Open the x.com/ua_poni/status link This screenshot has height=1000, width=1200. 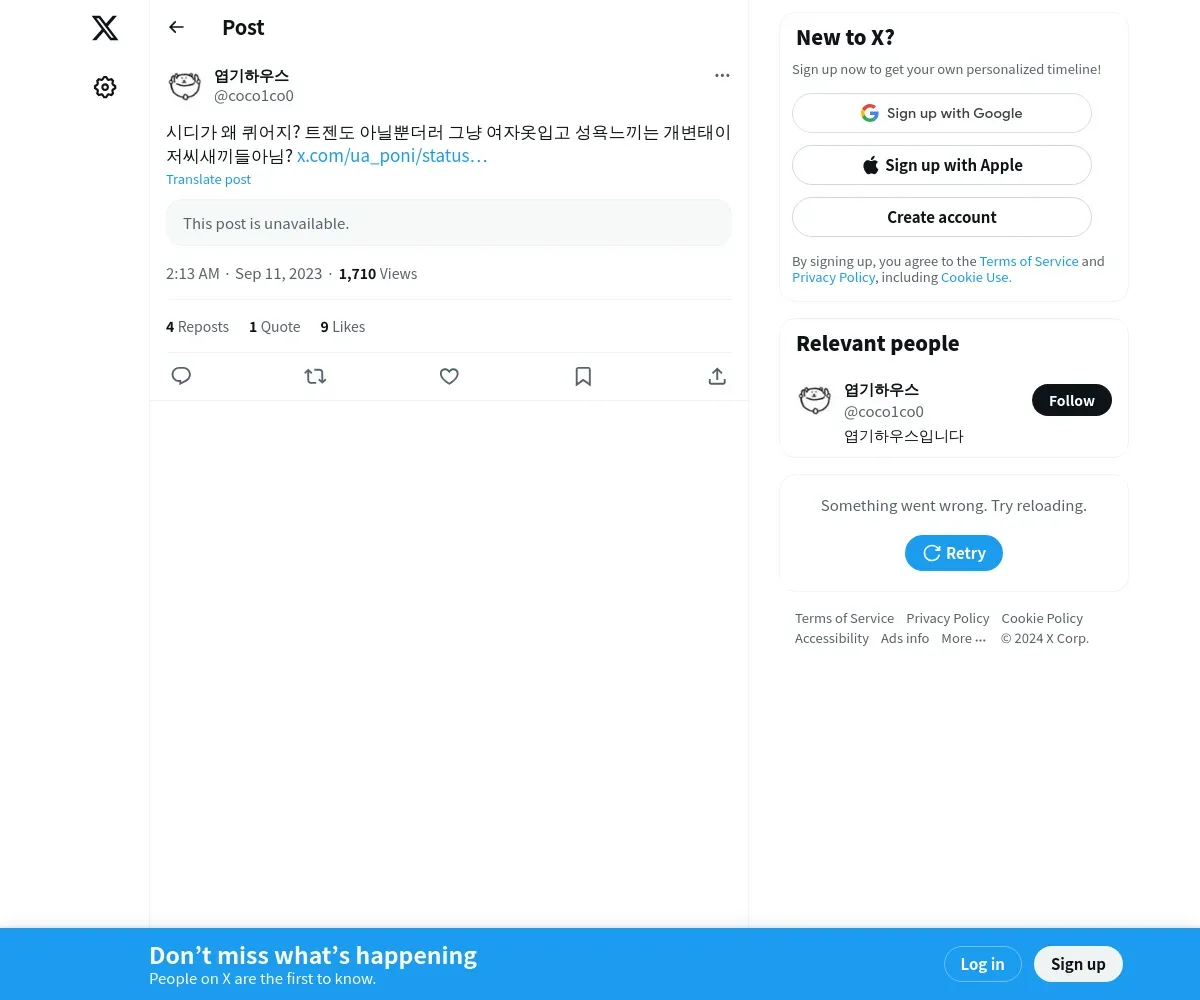pos(392,156)
